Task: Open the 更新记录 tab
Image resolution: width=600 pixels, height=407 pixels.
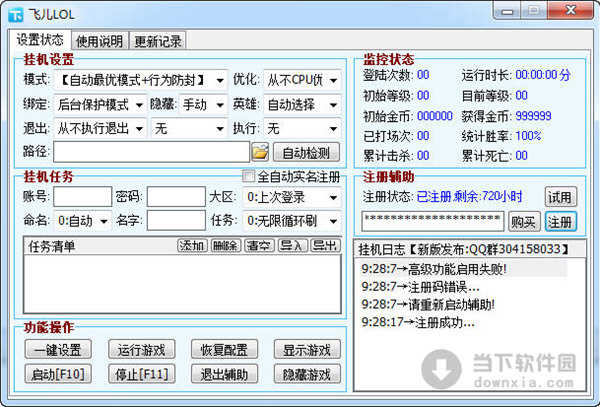Action: [x=158, y=41]
